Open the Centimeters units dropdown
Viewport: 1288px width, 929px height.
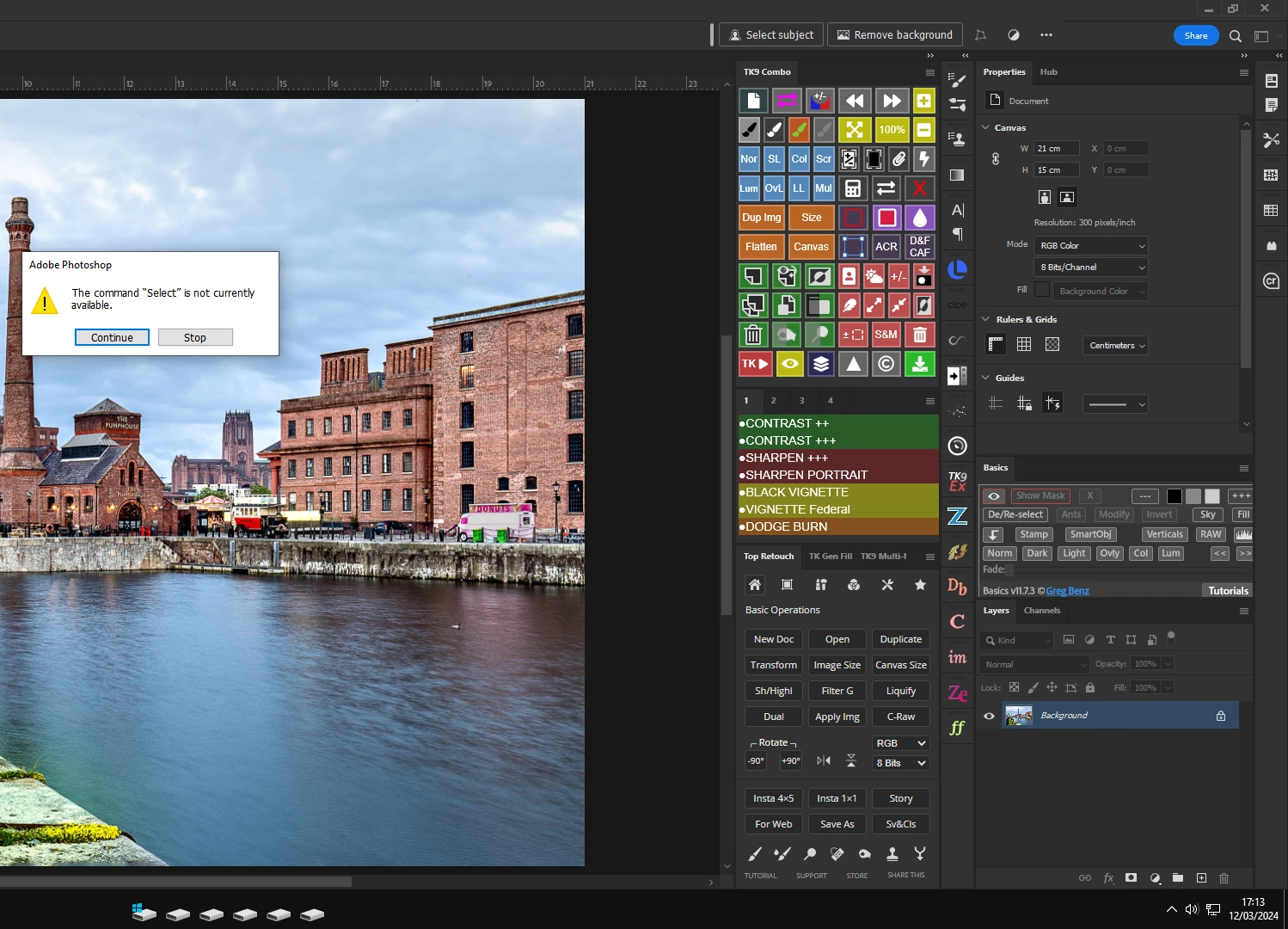pyautogui.click(x=1116, y=346)
